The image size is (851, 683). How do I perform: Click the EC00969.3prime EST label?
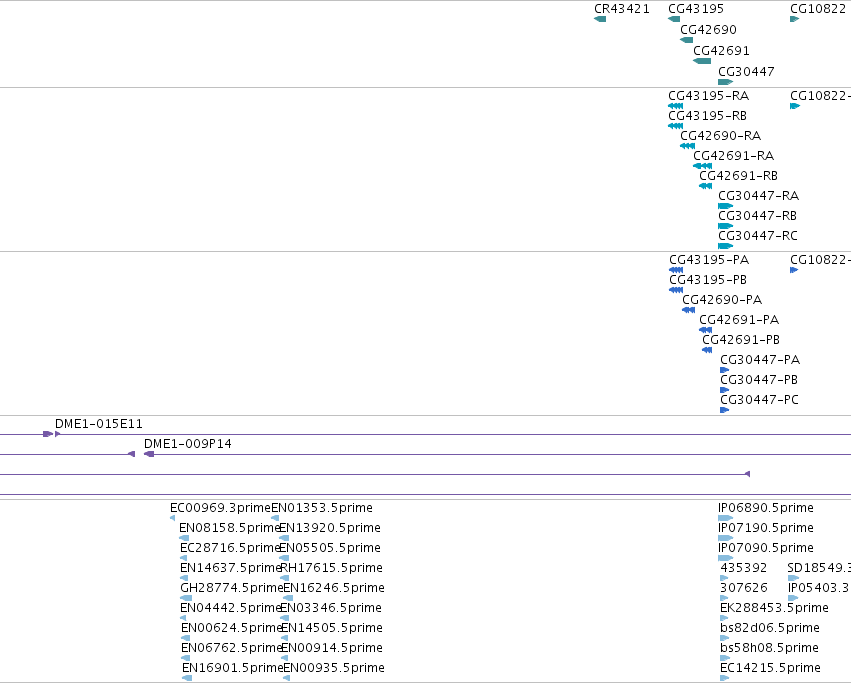pyautogui.click(x=220, y=508)
